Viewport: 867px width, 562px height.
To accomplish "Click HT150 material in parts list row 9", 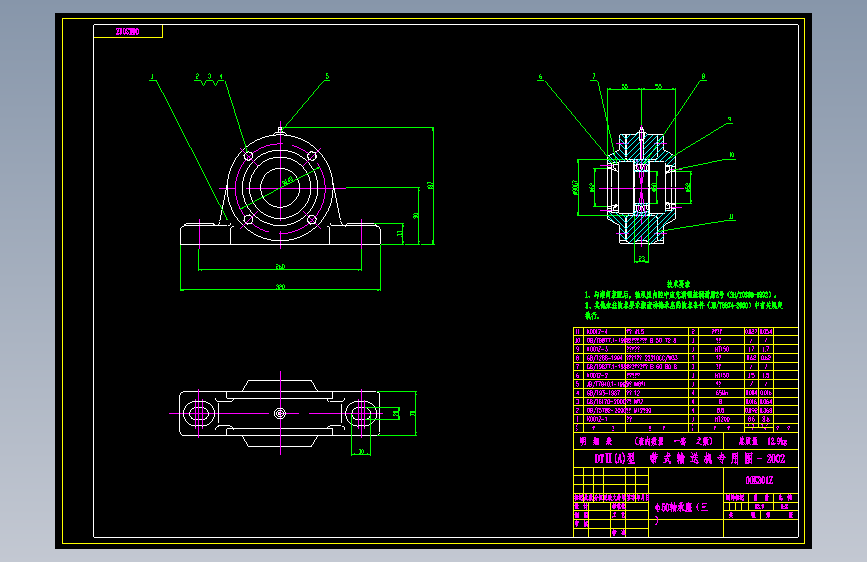I will click(722, 349).
